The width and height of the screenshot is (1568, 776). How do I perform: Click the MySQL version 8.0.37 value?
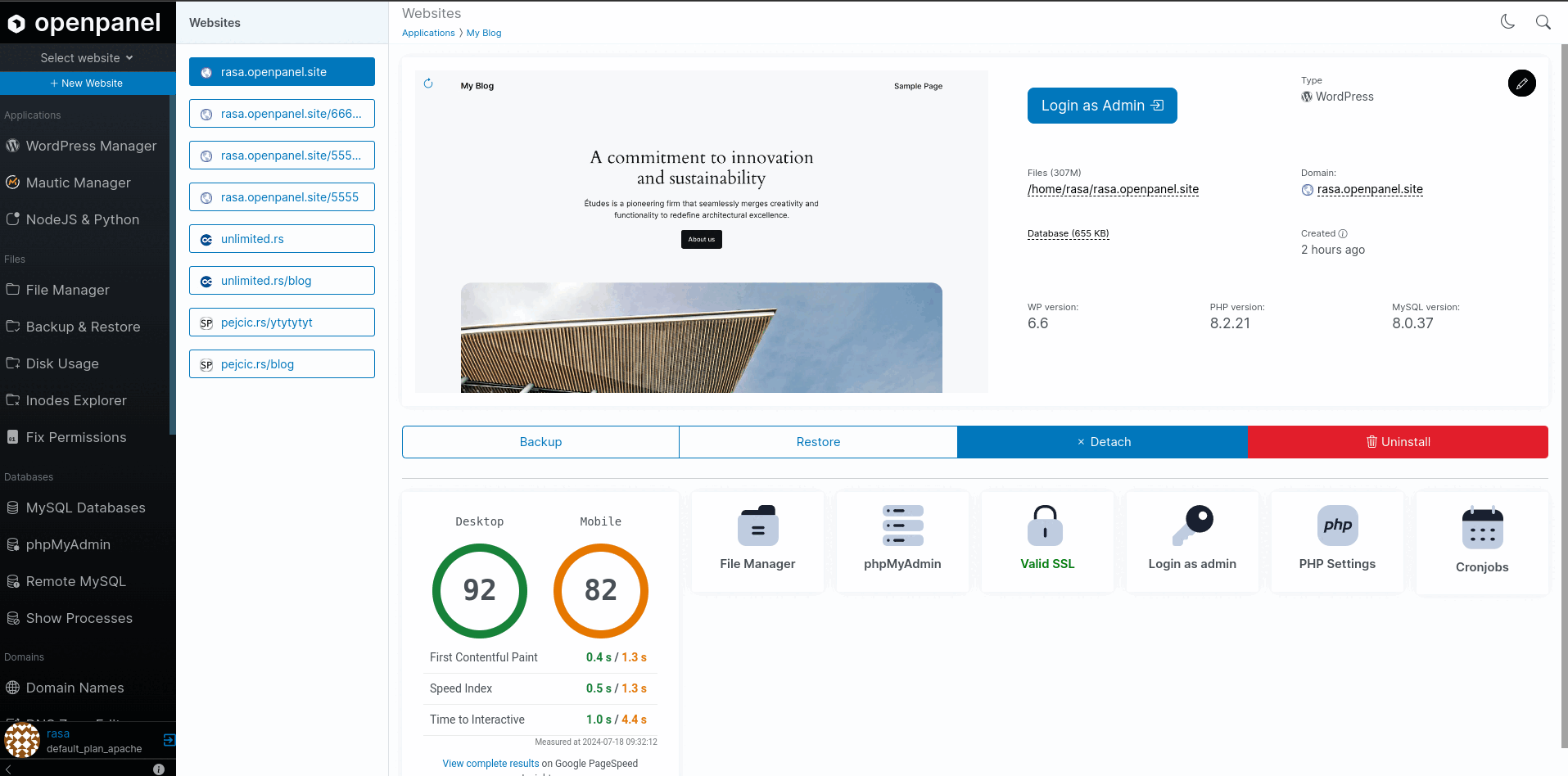tap(1412, 323)
